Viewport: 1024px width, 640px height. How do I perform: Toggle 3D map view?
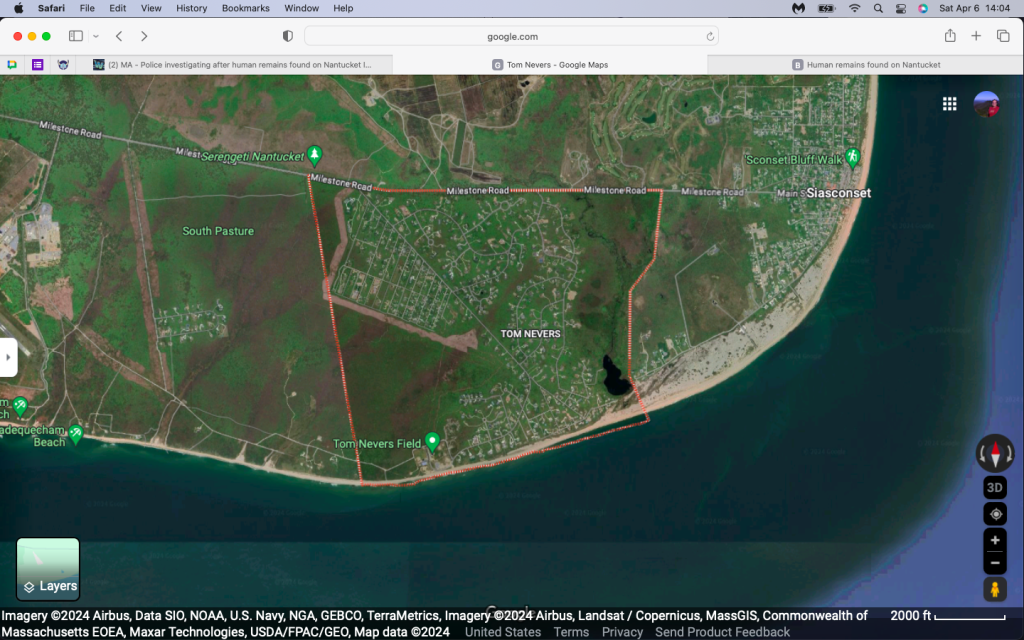click(x=995, y=488)
